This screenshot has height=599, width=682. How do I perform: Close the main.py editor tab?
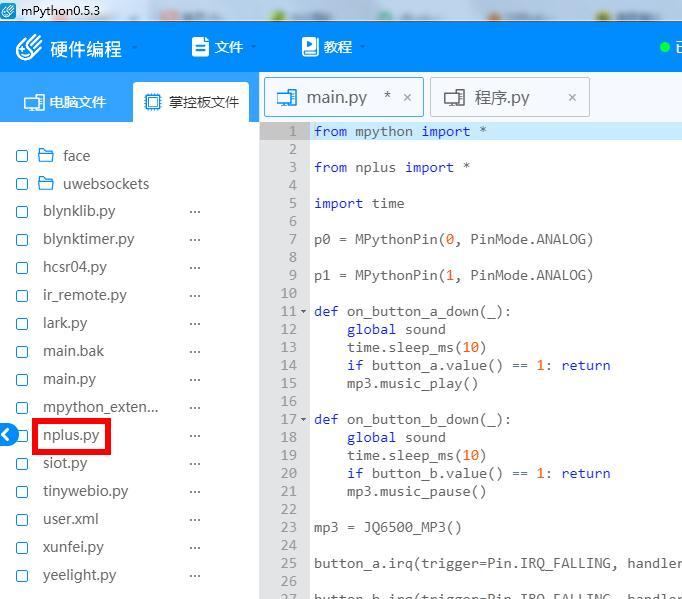coord(407,97)
